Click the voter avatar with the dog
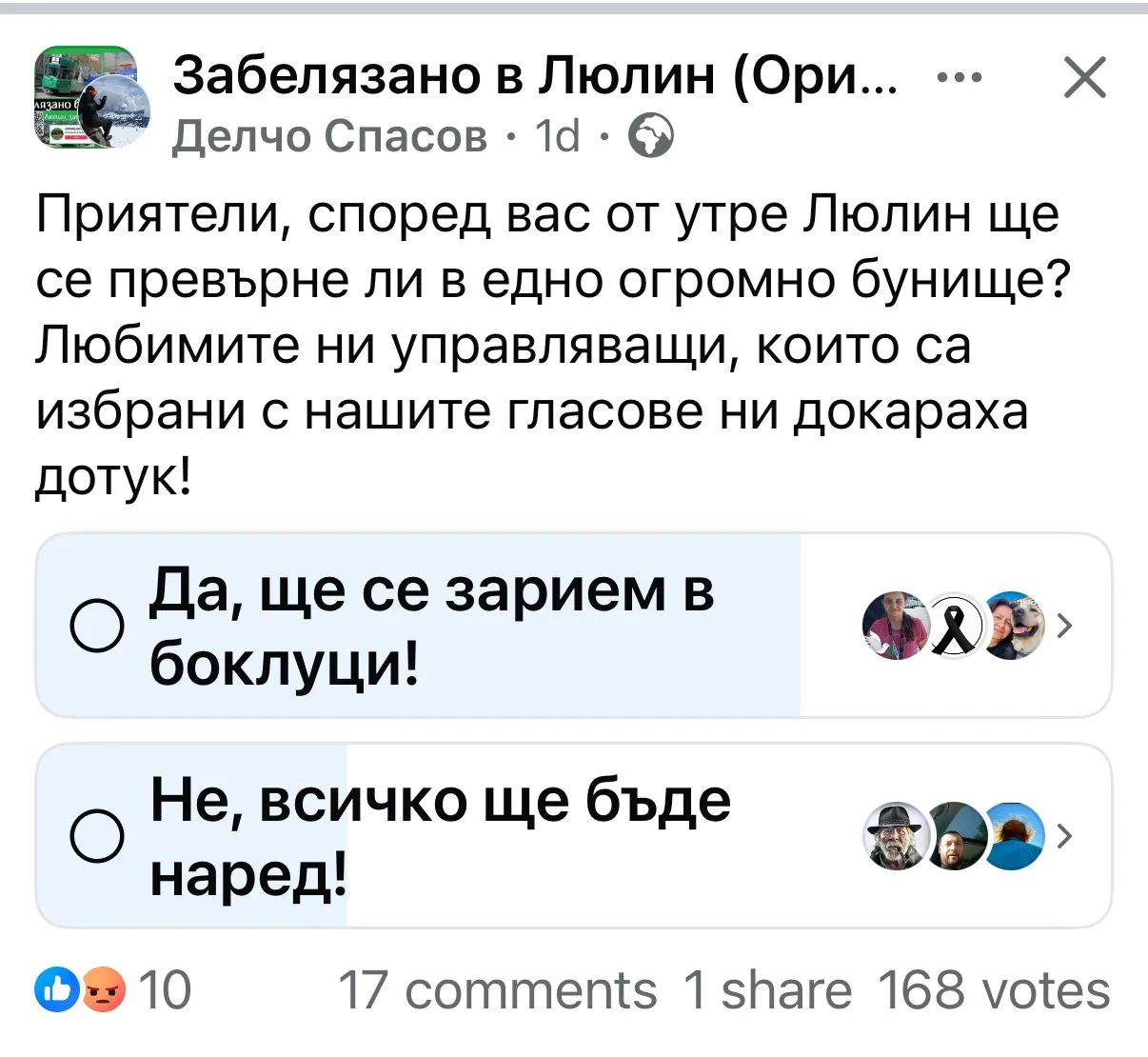This screenshot has width=1148, height=1057. tap(1013, 627)
